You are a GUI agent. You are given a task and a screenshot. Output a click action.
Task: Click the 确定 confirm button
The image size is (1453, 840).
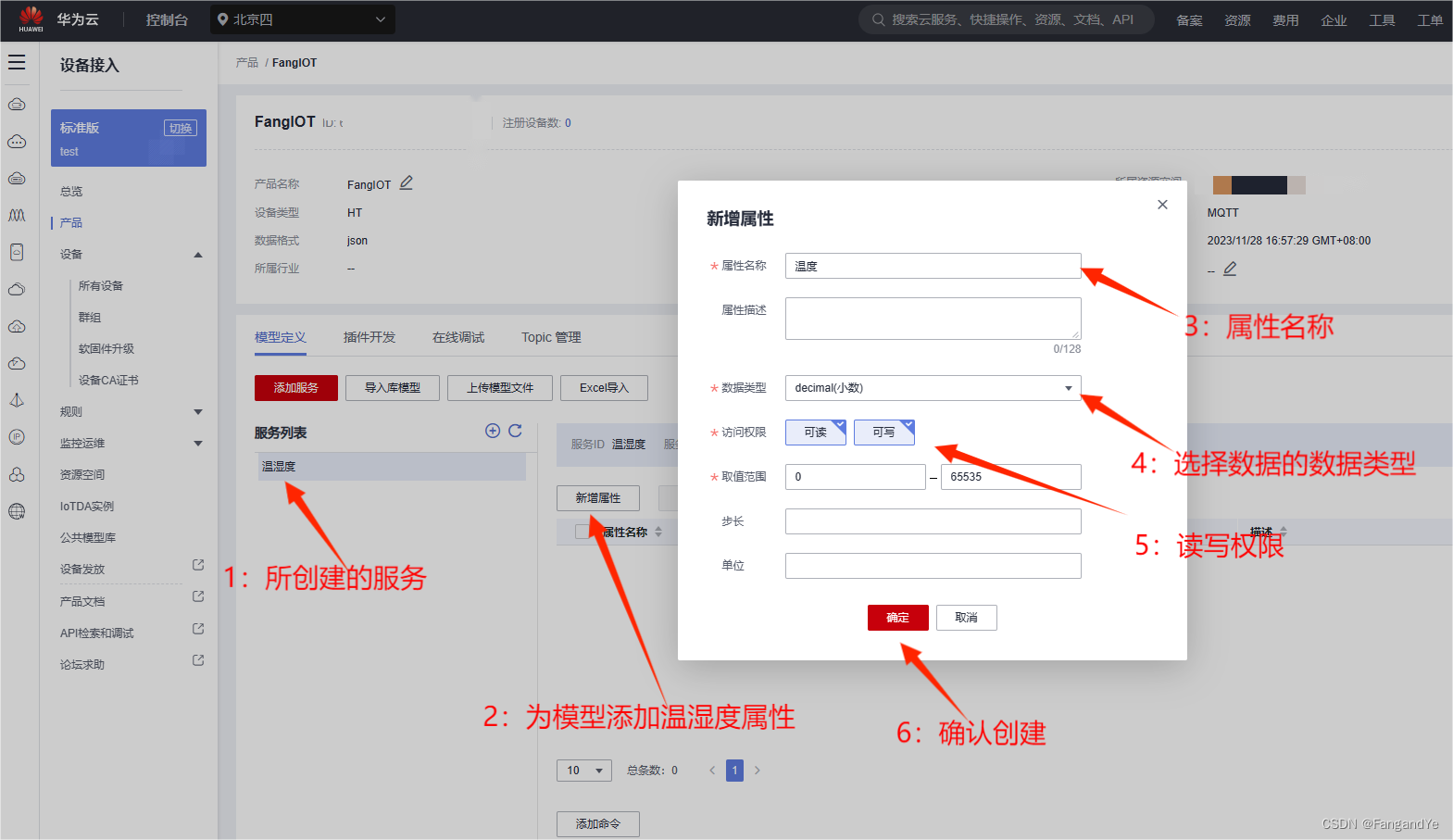[x=898, y=618]
